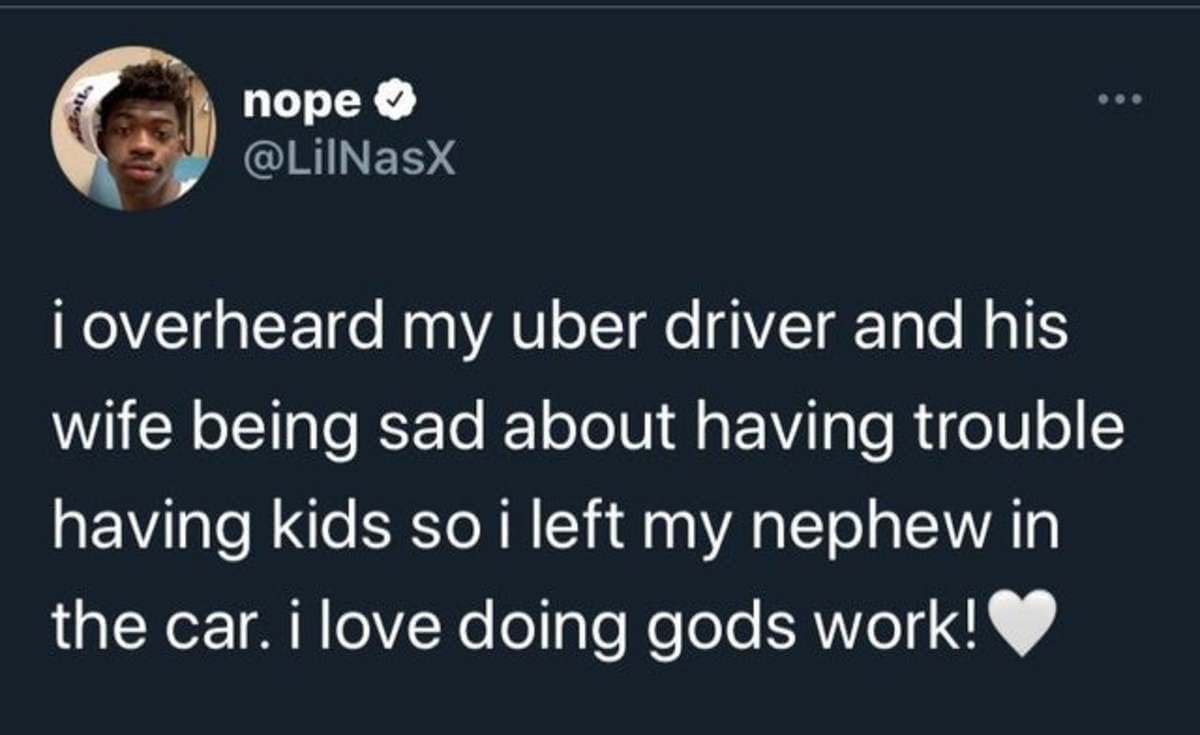This screenshot has width=1200, height=735.
Task: Open the @LilNasX handle link
Action: [x=348, y=158]
